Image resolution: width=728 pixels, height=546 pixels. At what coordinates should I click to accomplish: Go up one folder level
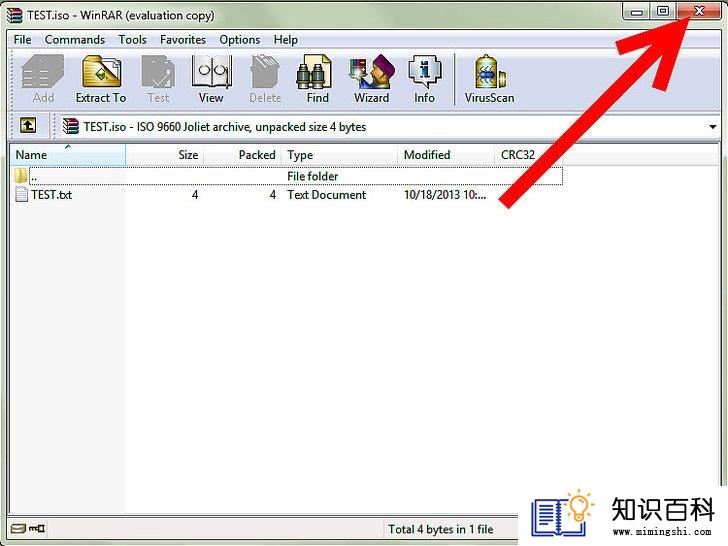(x=28, y=125)
